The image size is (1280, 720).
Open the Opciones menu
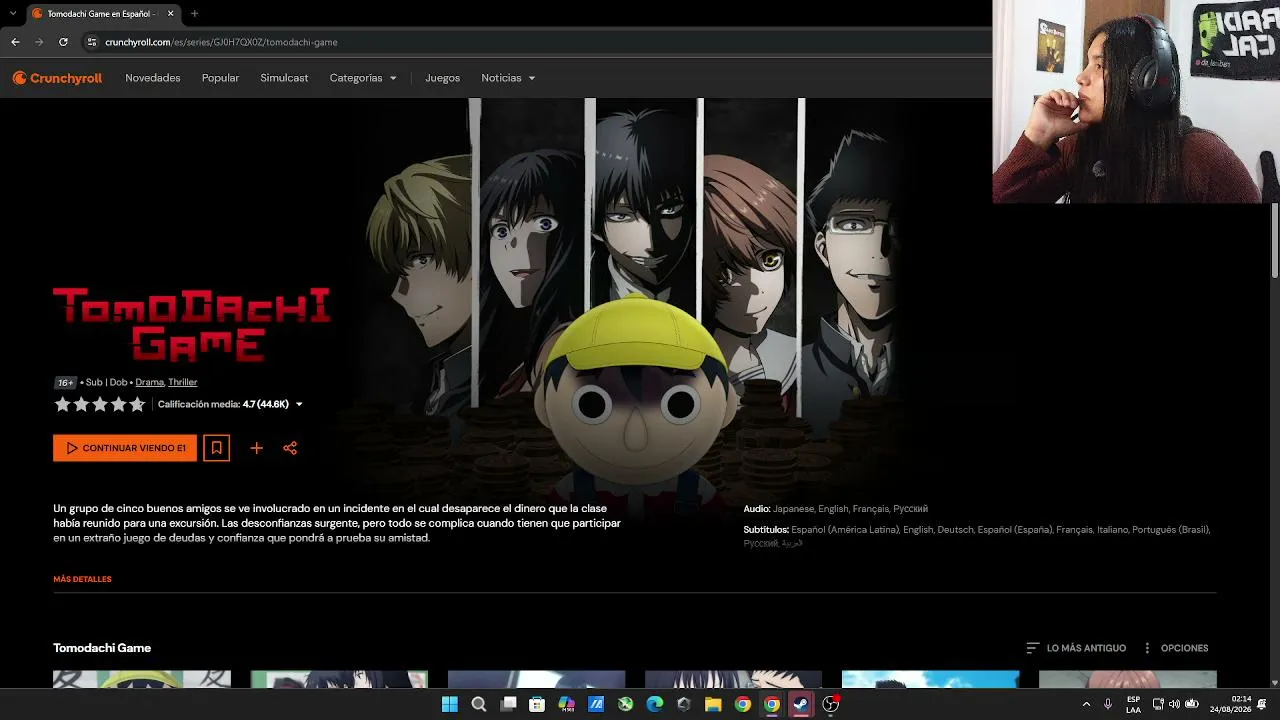point(1175,648)
